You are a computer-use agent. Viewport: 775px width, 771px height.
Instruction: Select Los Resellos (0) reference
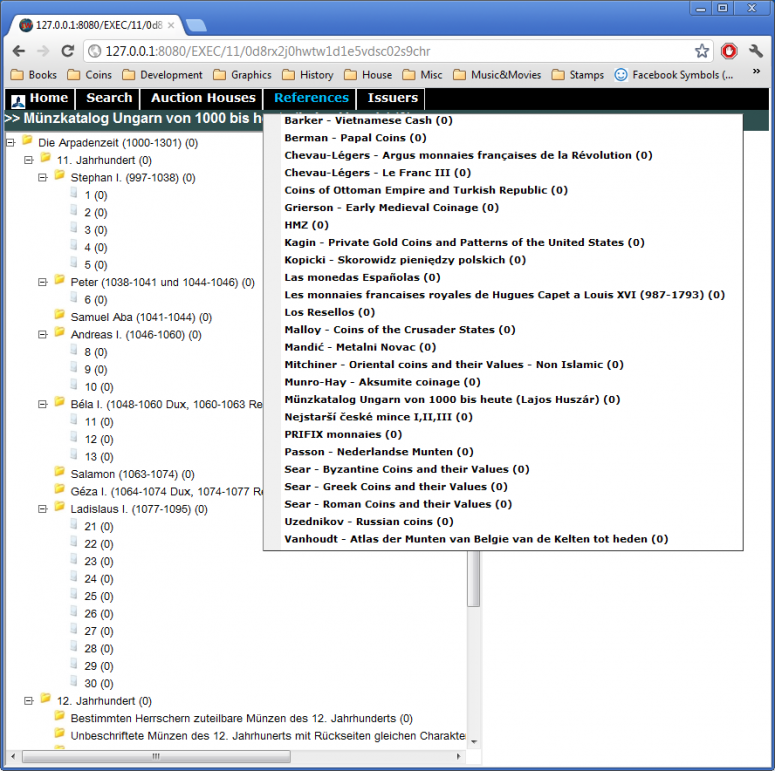pyautogui.click(x=330, y=312)
